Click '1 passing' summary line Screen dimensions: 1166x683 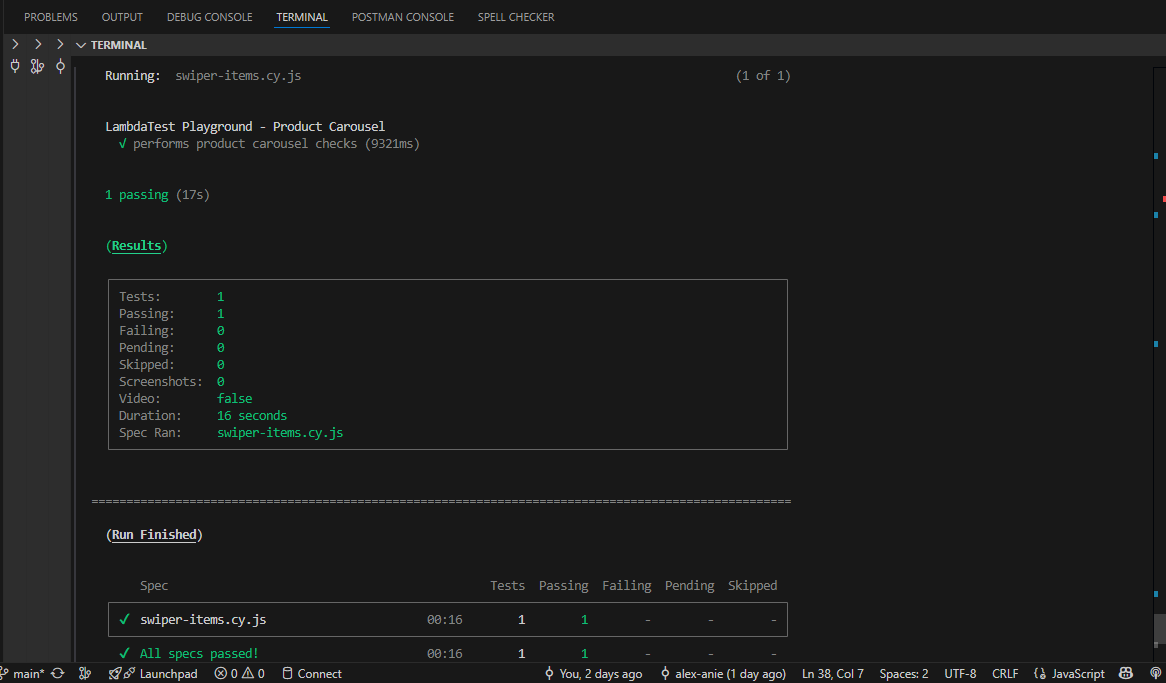(x=137, y=195)
